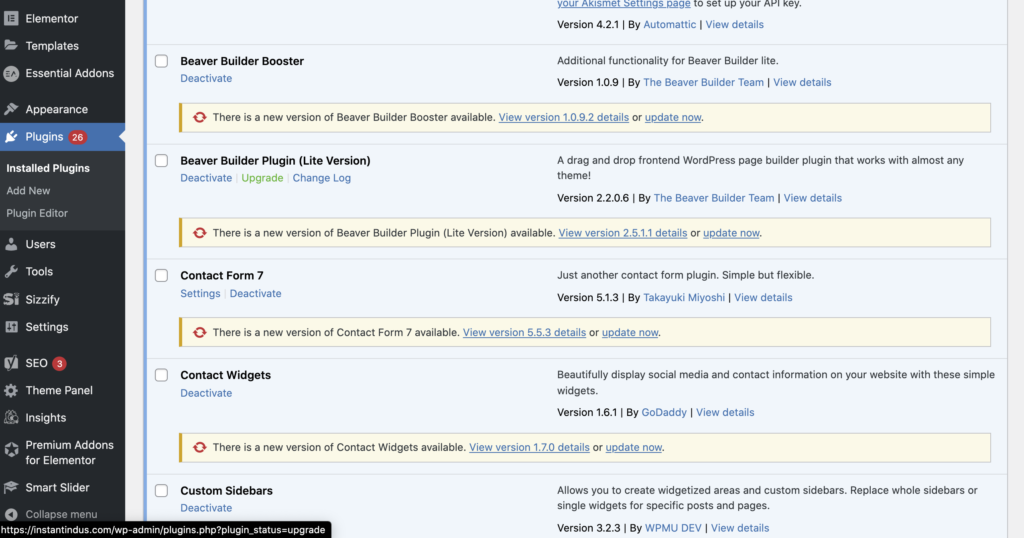Viewport: 1024px width, 538px height.
Task: Open Contact Form 7 Settings link
Action: [x=200, y=293]
